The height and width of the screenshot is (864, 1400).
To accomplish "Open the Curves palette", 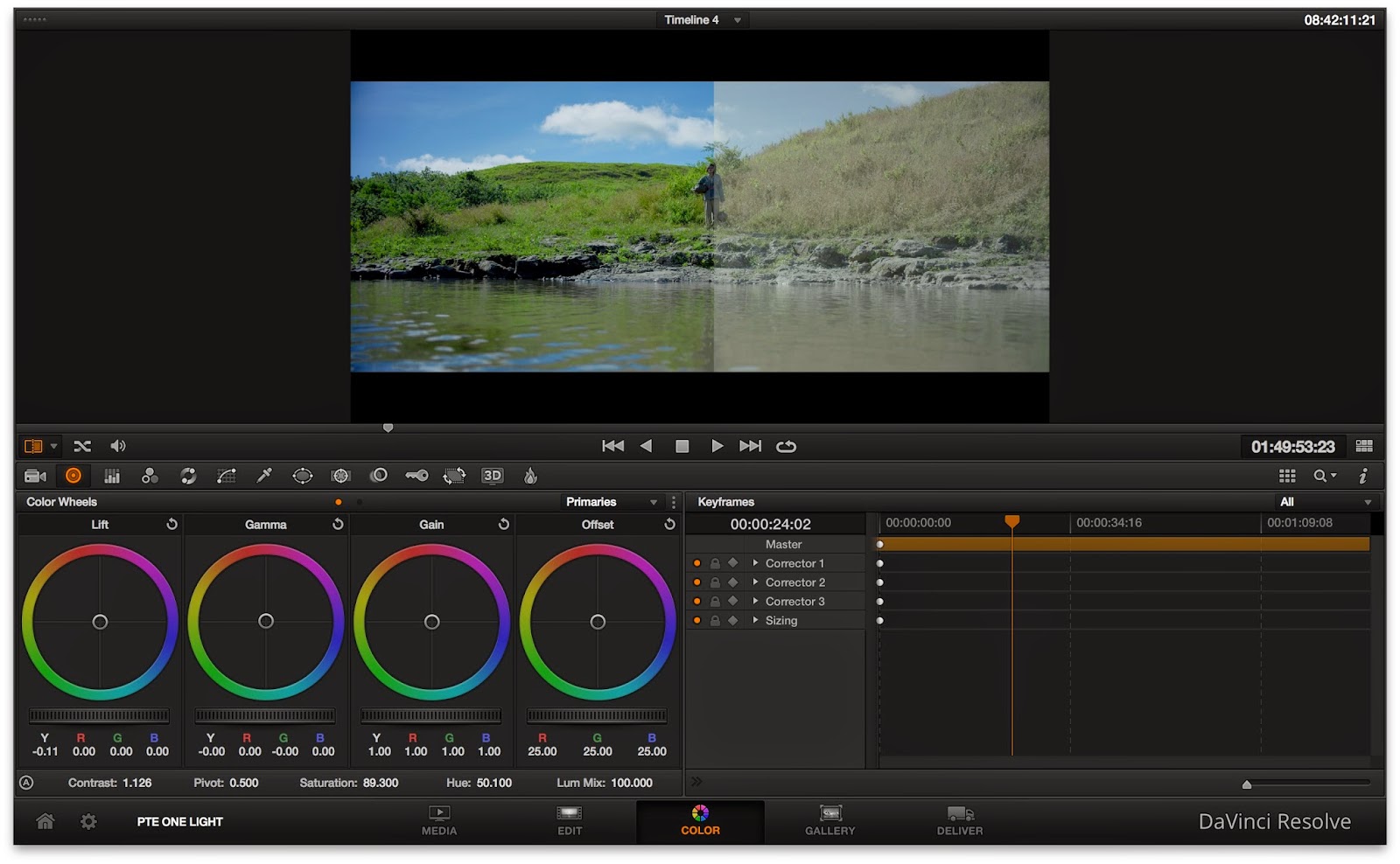I will coord(226,476).
